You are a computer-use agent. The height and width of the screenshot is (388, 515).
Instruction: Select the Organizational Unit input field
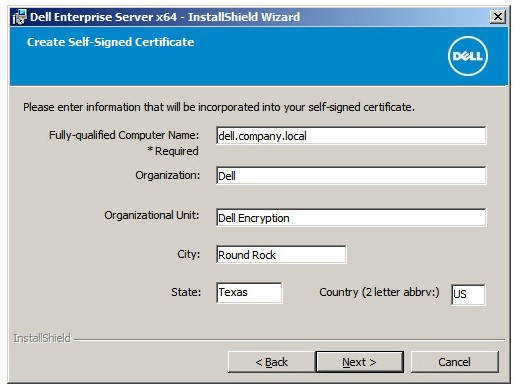(351, 218)
